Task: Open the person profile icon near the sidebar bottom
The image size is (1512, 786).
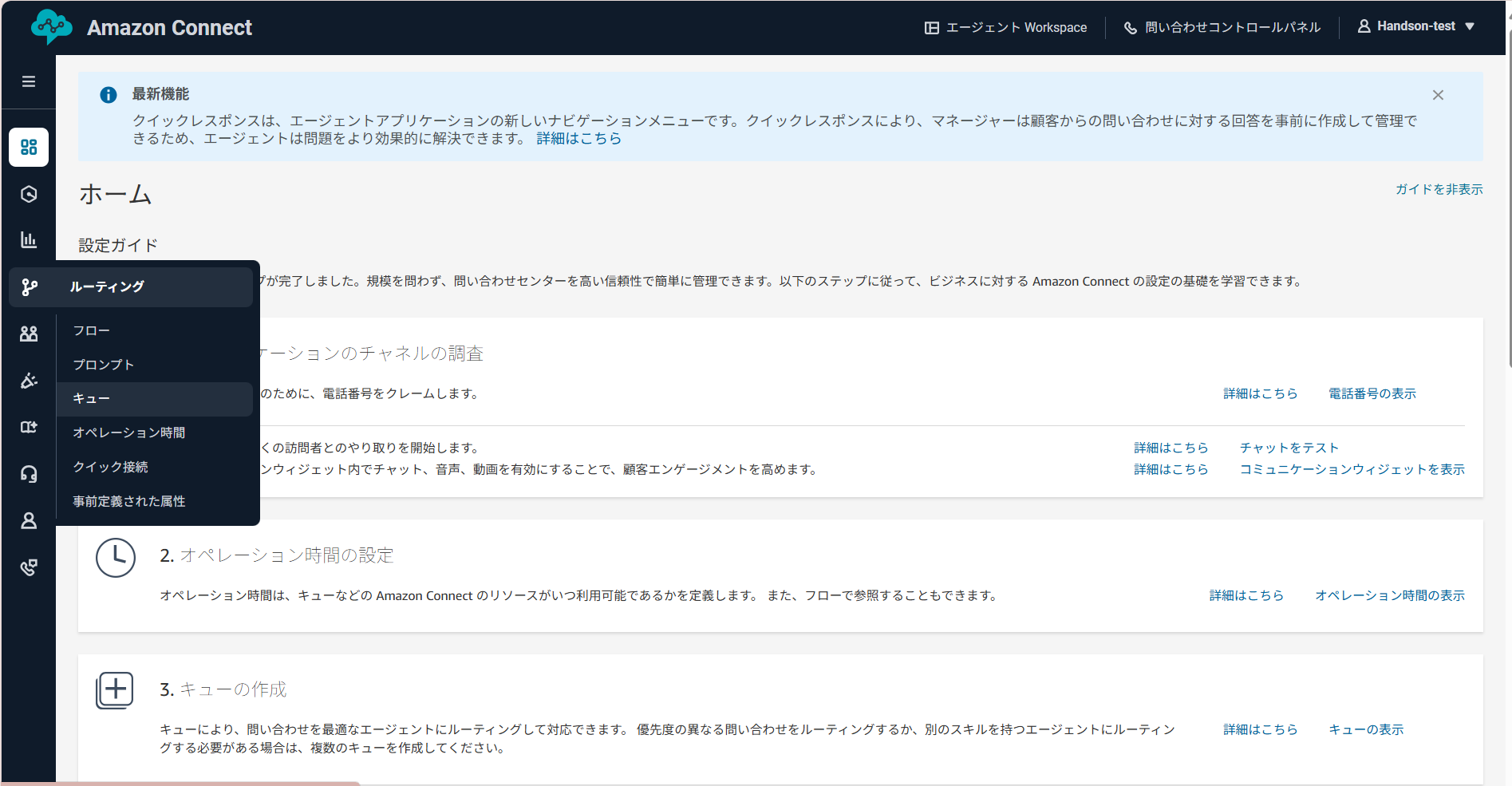Action: click(29, 520)
